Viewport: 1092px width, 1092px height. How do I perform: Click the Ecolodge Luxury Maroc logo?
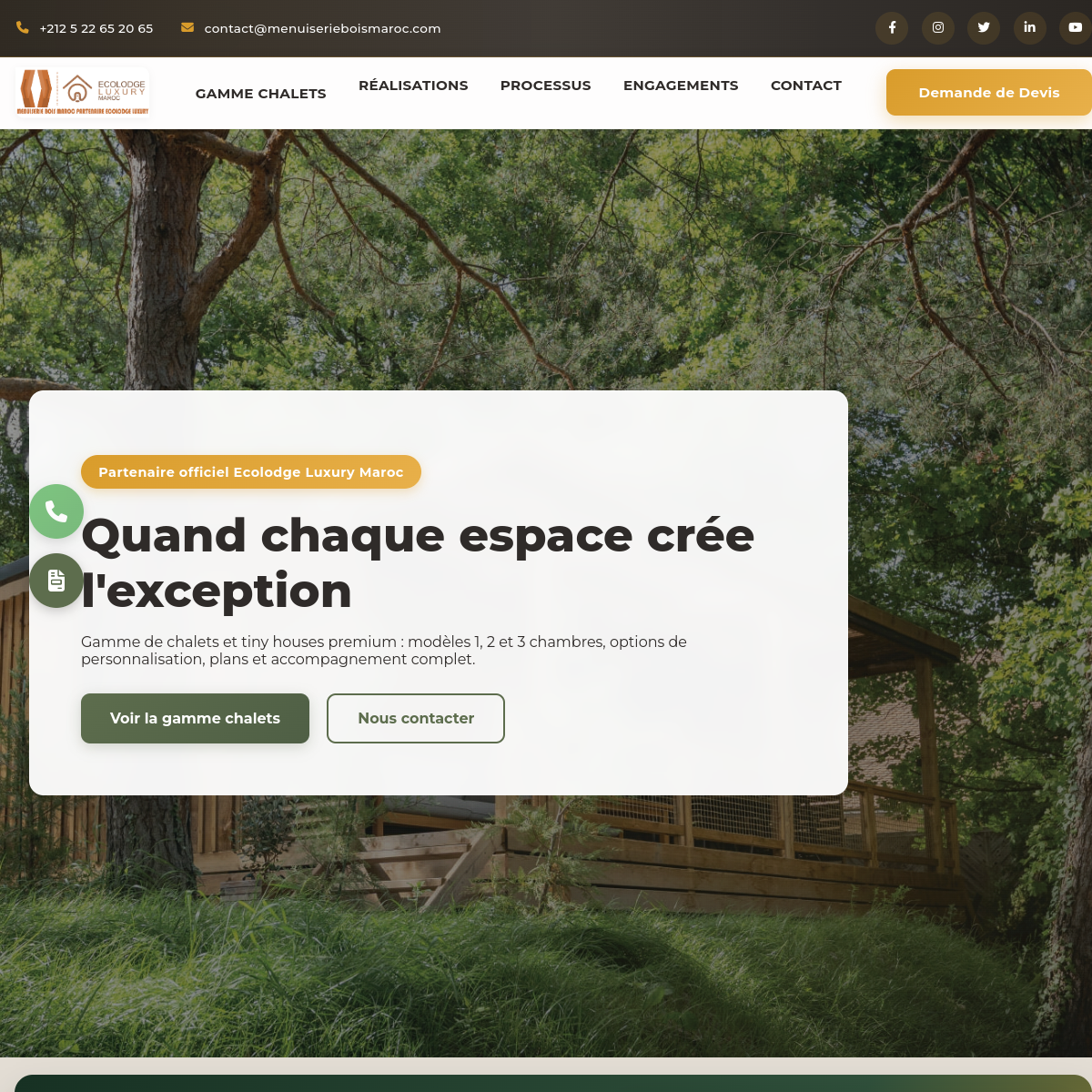coord(83,93)
